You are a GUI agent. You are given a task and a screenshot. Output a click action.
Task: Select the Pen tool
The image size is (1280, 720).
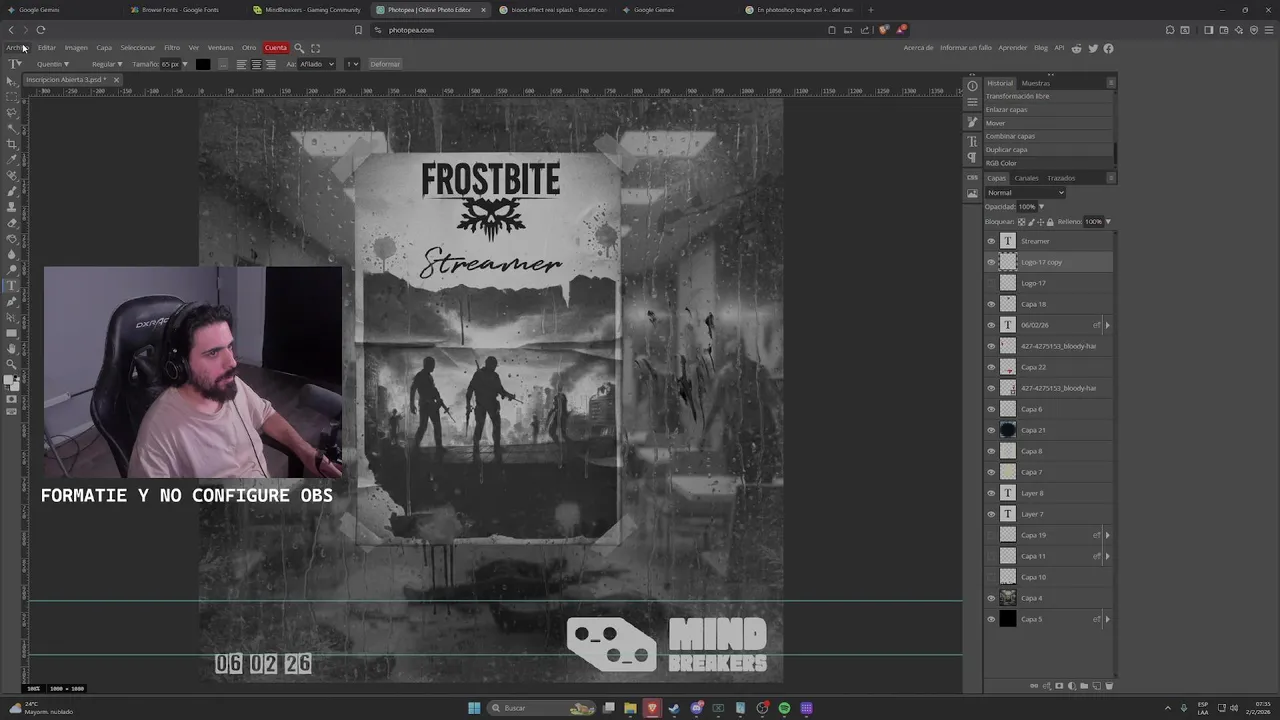[x=12, y=301]
